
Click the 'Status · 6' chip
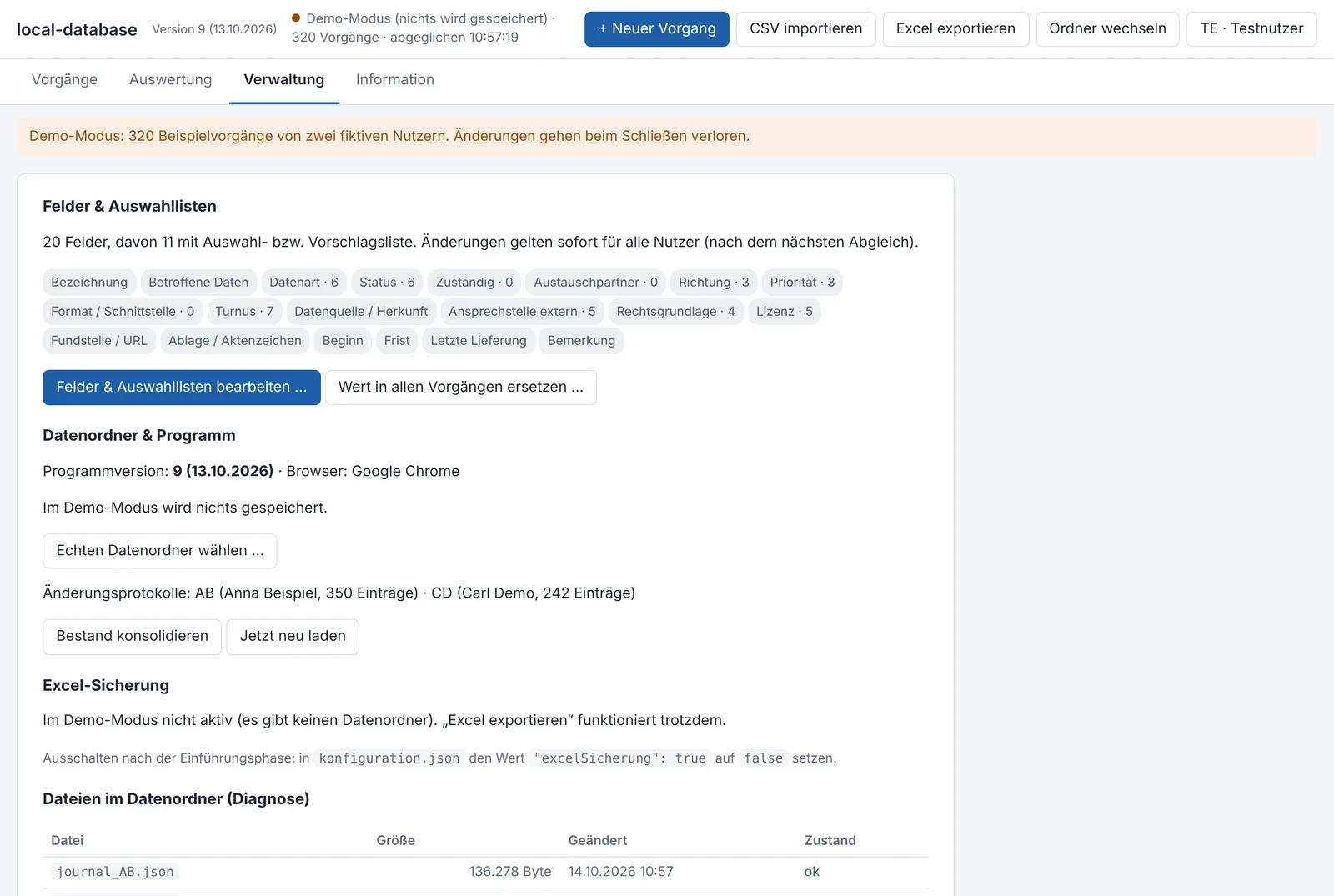(x=387, y=283)
